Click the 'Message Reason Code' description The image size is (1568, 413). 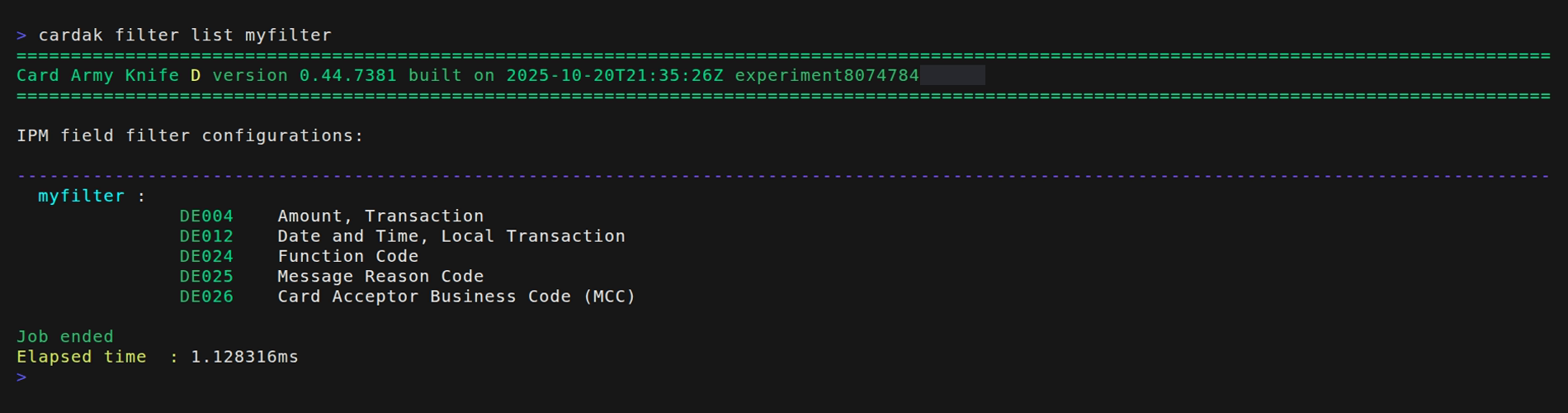tap(380, 277)
